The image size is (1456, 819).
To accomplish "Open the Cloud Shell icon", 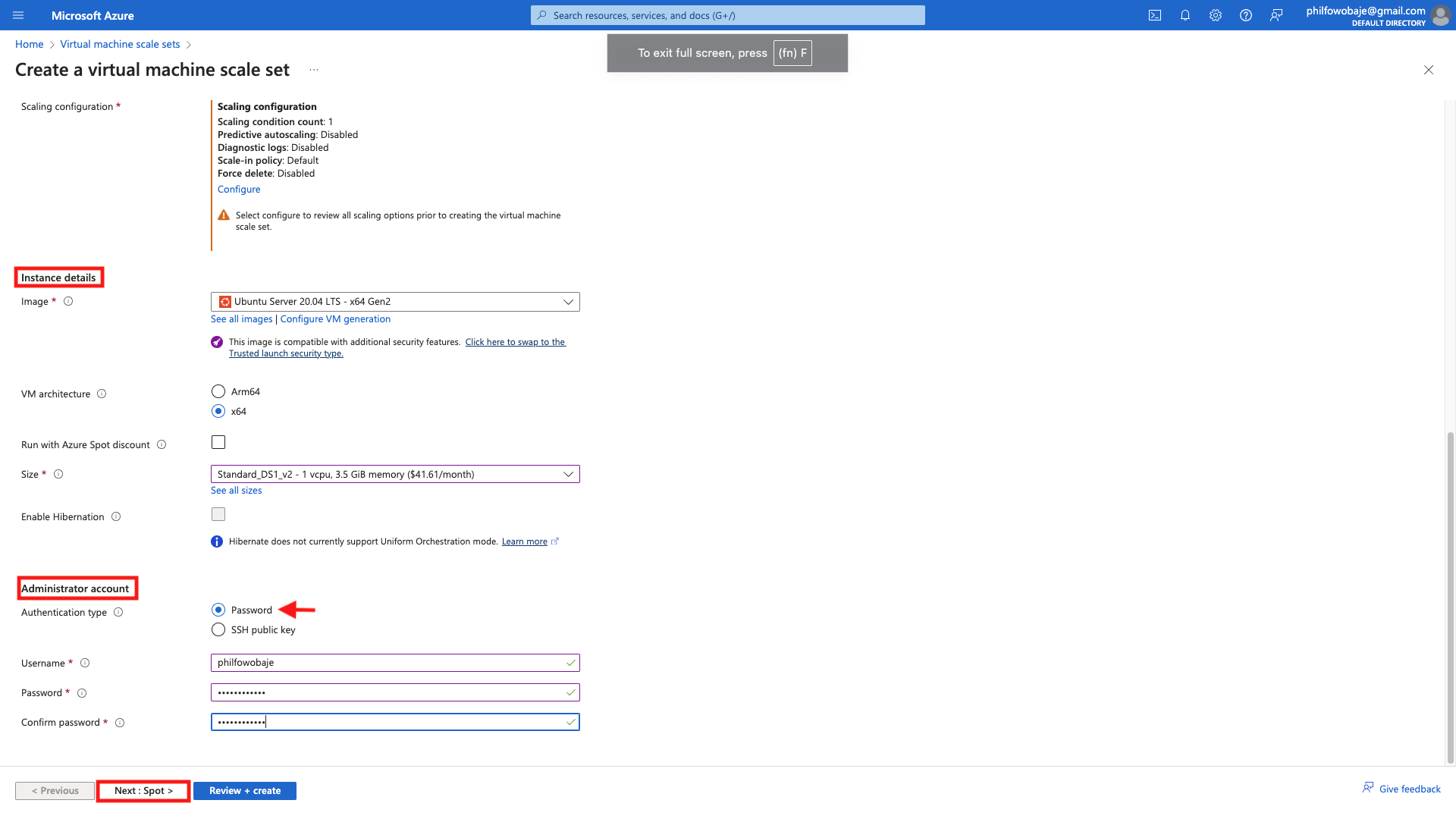I will click(1154, 15).
